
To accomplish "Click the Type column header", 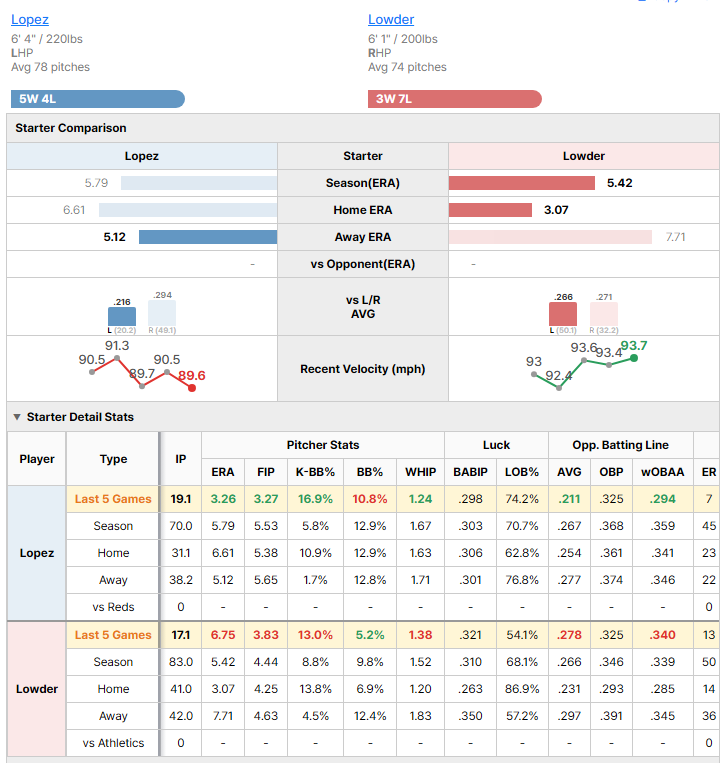I will [113, 459].
